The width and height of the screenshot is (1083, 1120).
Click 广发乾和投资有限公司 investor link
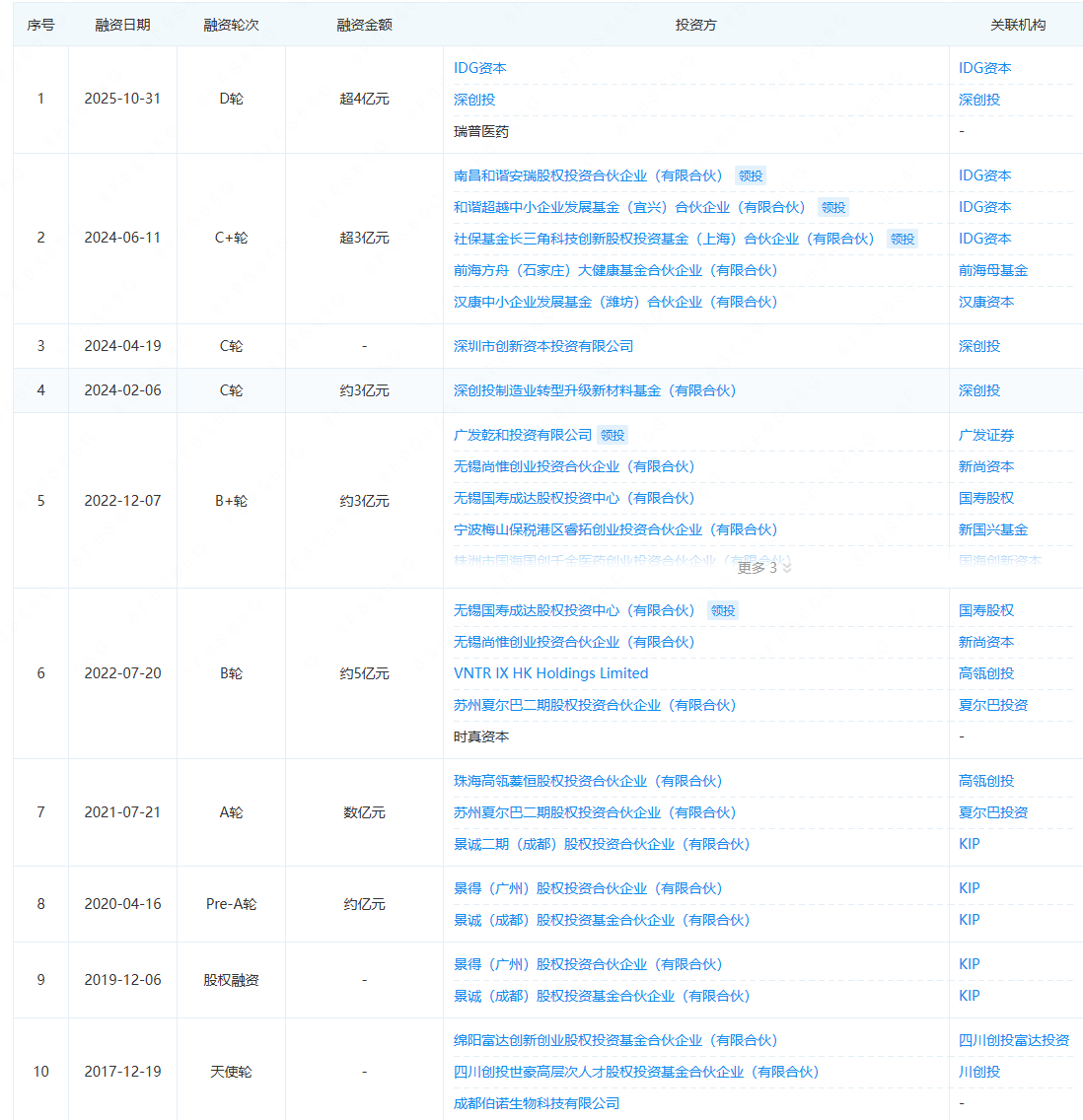[523, 435]
